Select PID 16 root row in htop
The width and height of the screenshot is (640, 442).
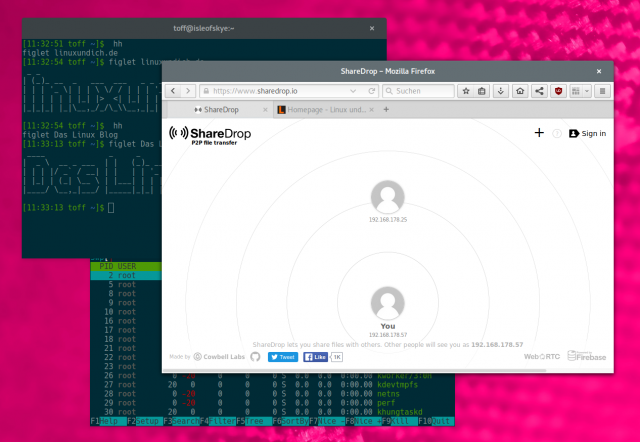126,321
